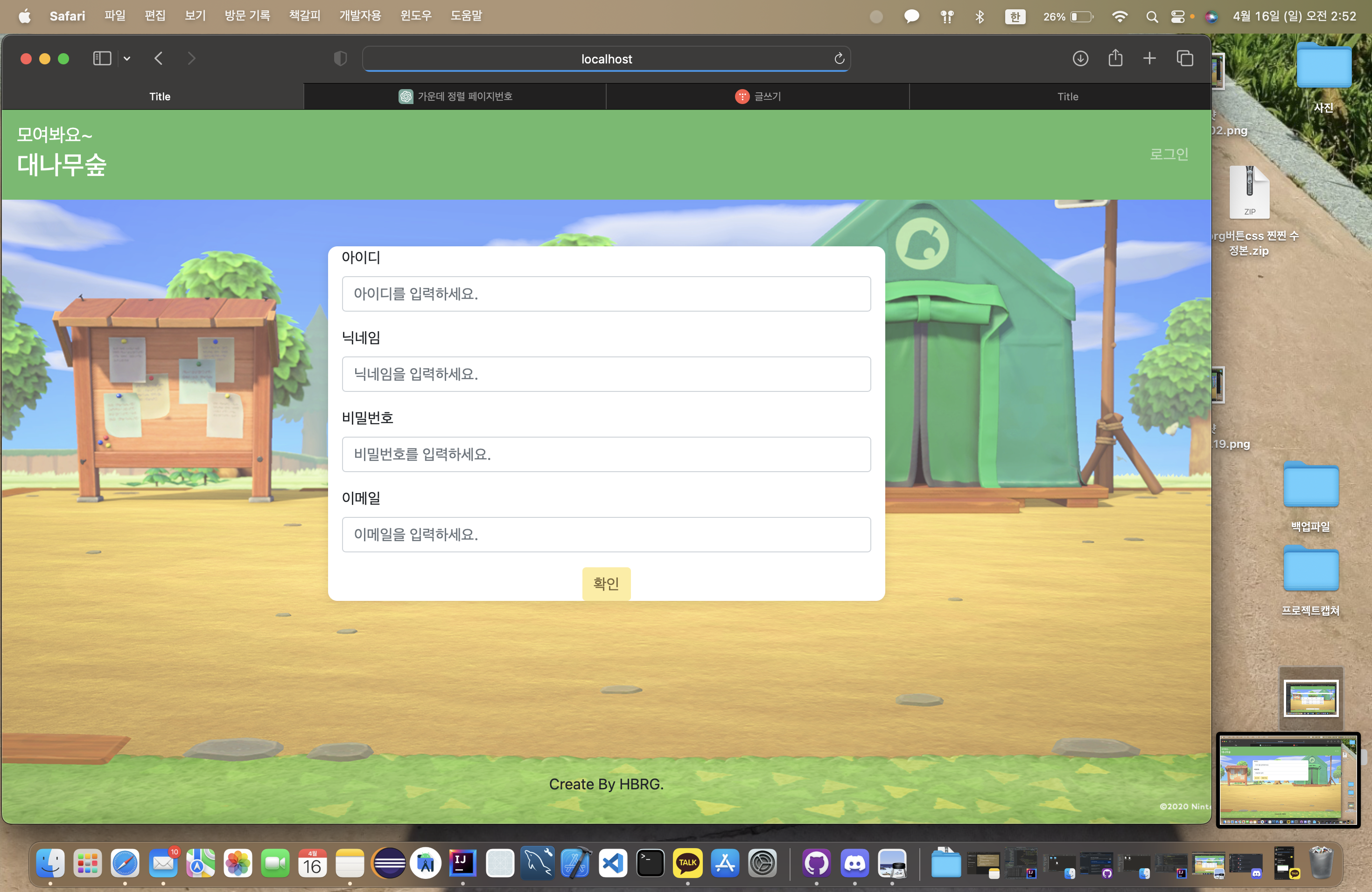1372x892 pixels.
Task: Open the privacy report shield icon
Action: pyautogui.click(x=340, y=58)
